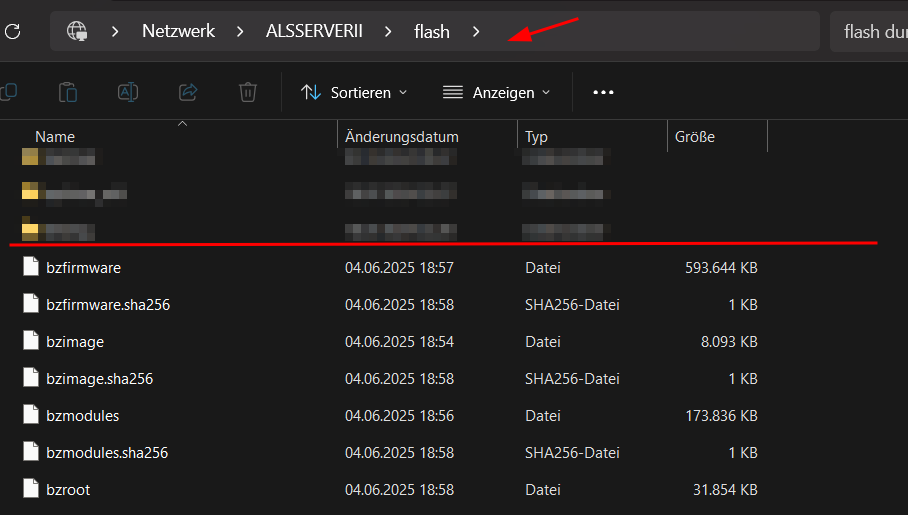Sort by the Name column header
The height and width of the screenshot is (515, 908).
55,137
